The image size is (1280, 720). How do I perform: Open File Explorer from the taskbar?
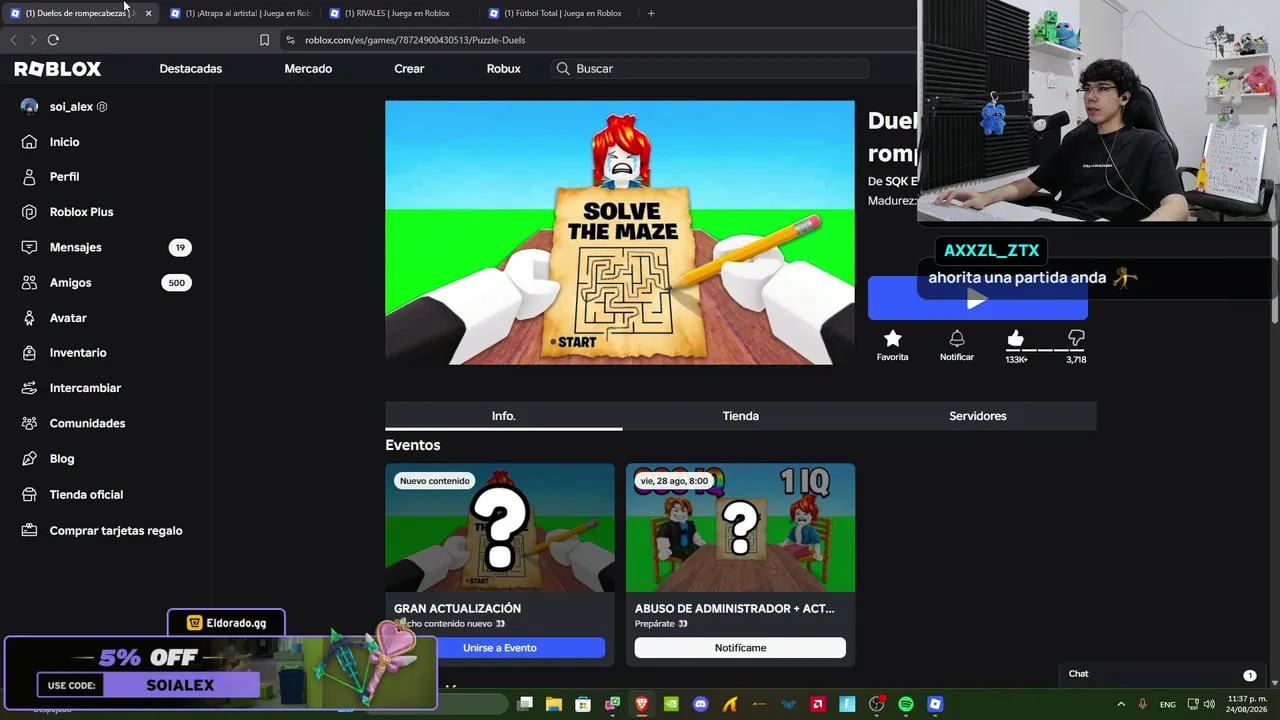[x=554, y=704]
